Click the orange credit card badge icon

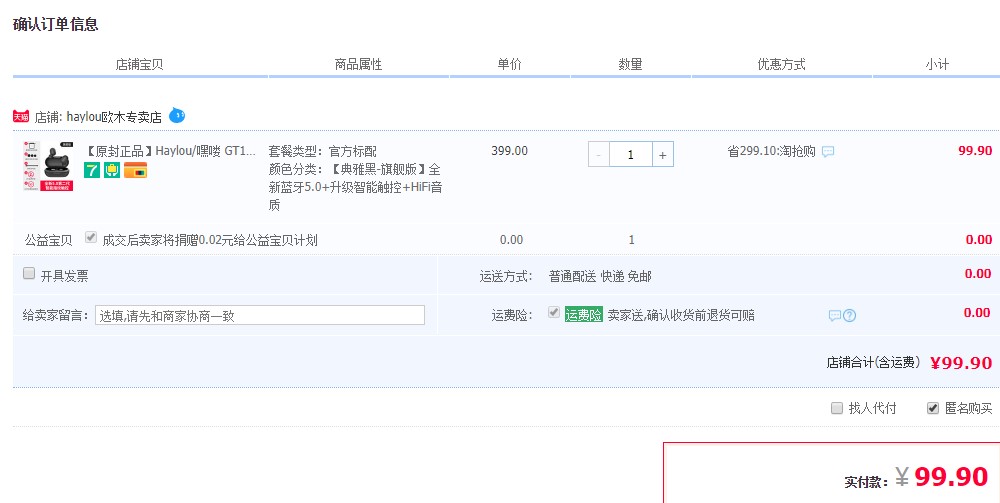(135, 170)
